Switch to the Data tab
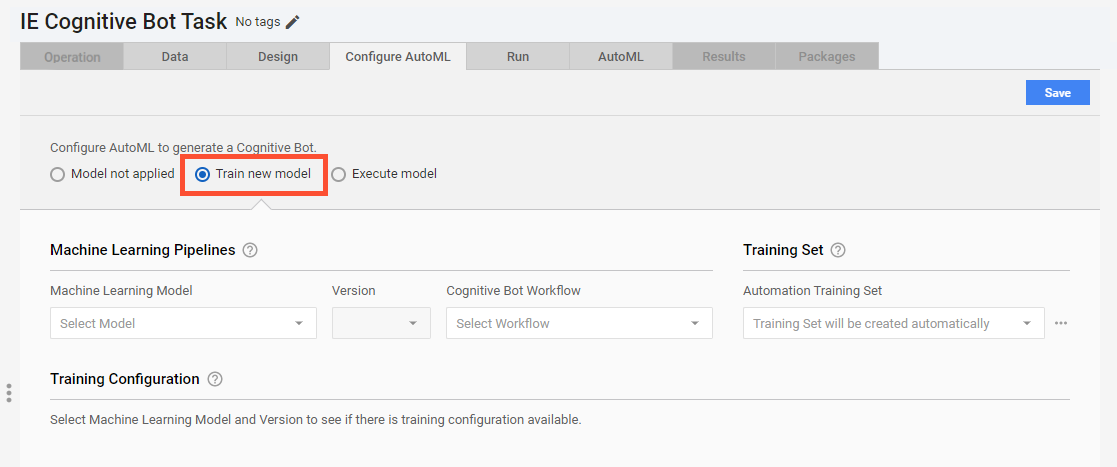The height and width of the screenshot is (467, 1117). tap(175, 57)
